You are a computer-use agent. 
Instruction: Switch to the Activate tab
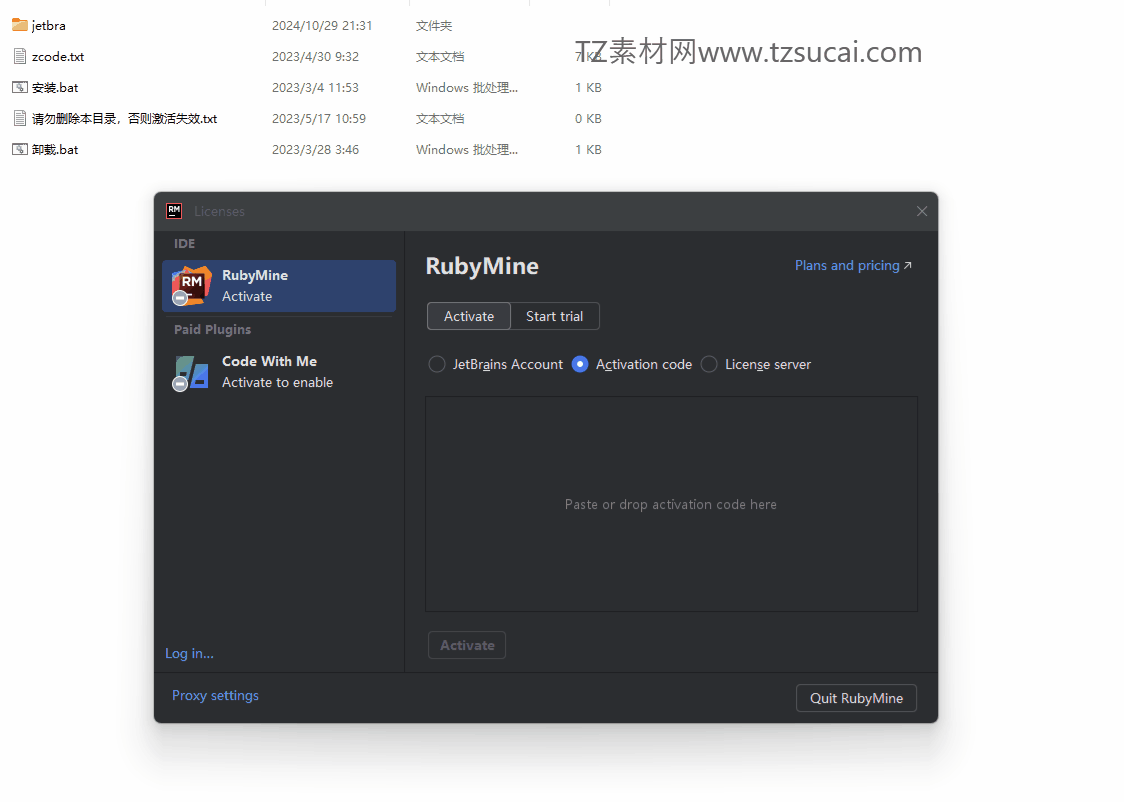[x=469, y=316]
